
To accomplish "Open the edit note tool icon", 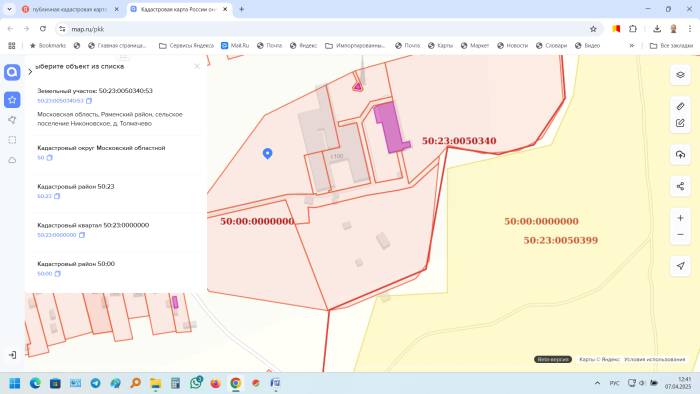I will coord(680,123).
